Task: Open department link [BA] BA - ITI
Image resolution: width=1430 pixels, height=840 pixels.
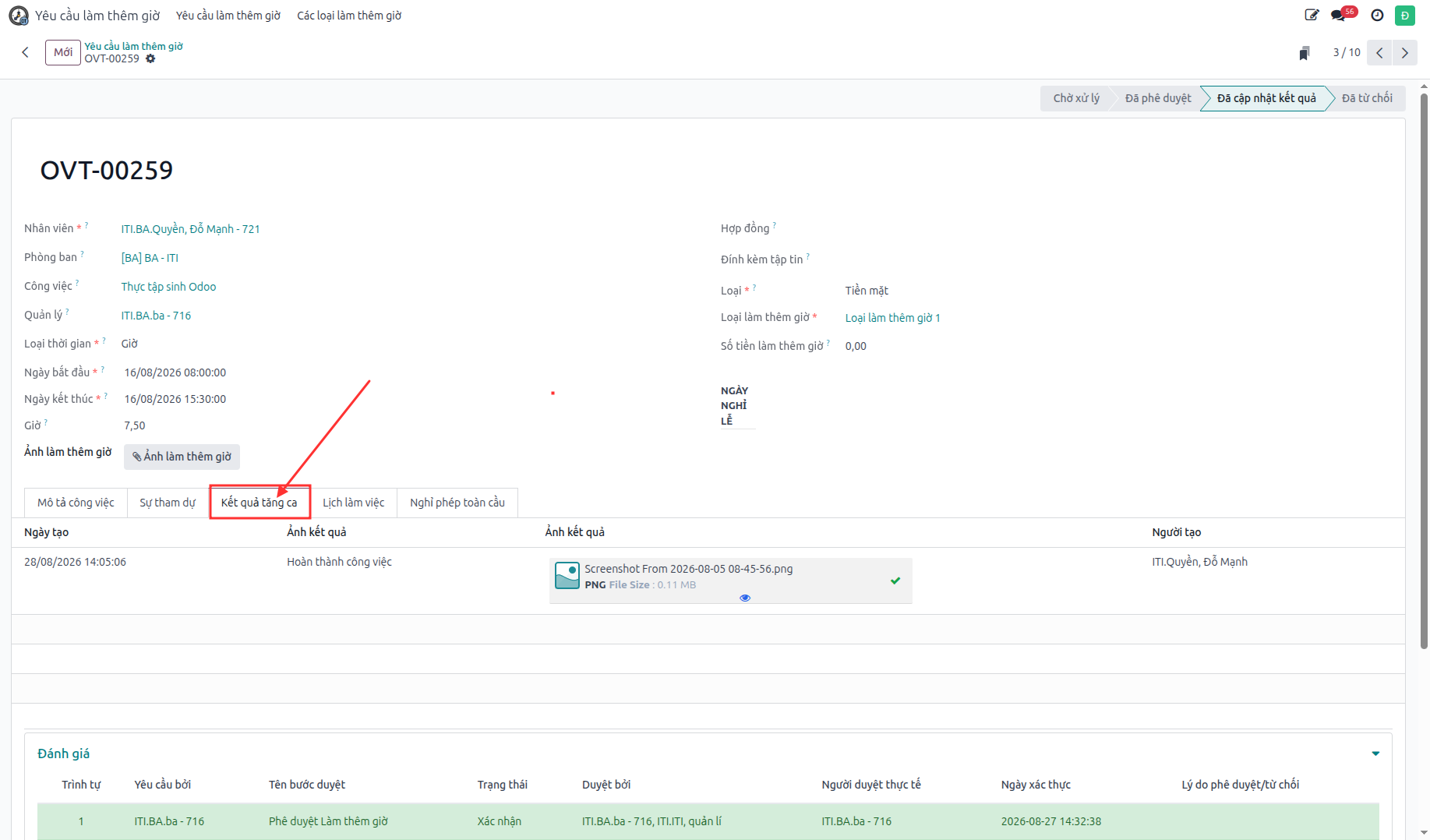Action: point(150,258)
